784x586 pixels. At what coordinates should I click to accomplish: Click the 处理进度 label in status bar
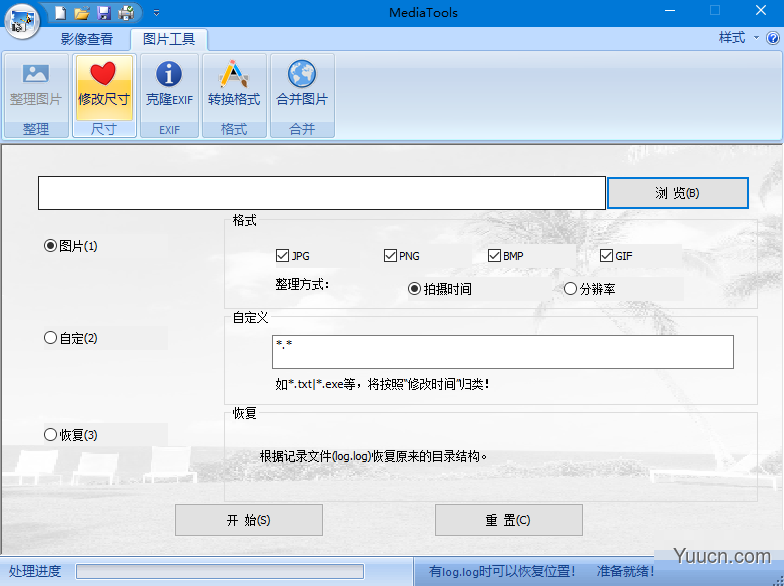[x=35, y=572]
